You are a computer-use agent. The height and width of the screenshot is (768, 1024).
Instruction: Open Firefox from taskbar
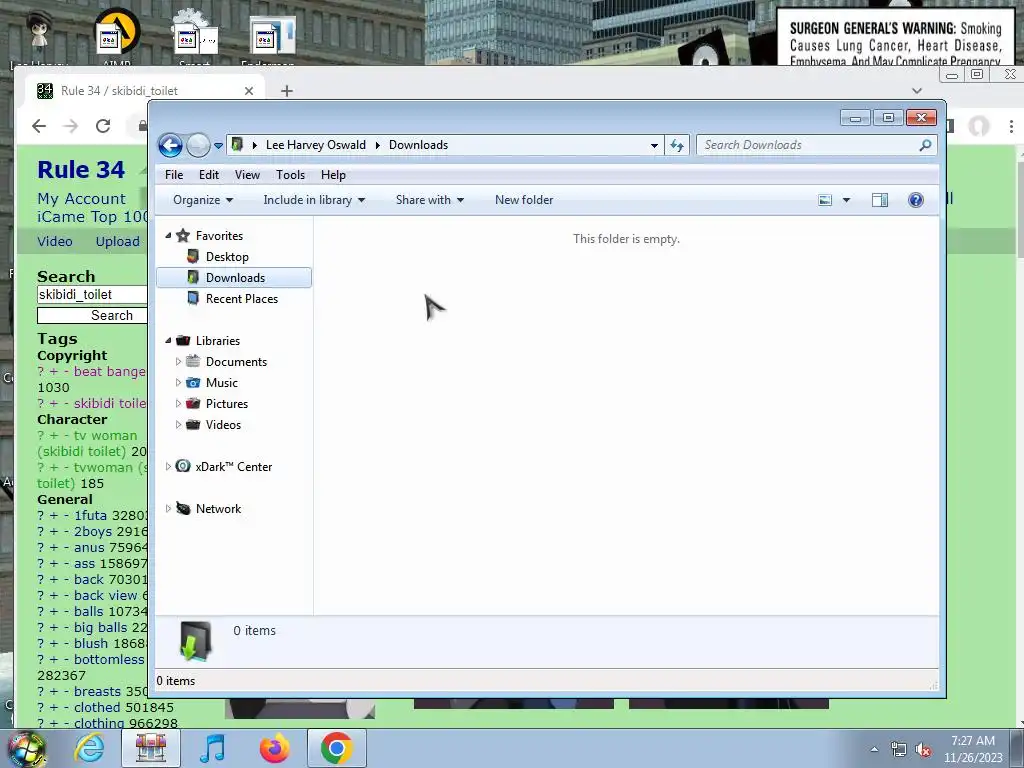[274, 748]
